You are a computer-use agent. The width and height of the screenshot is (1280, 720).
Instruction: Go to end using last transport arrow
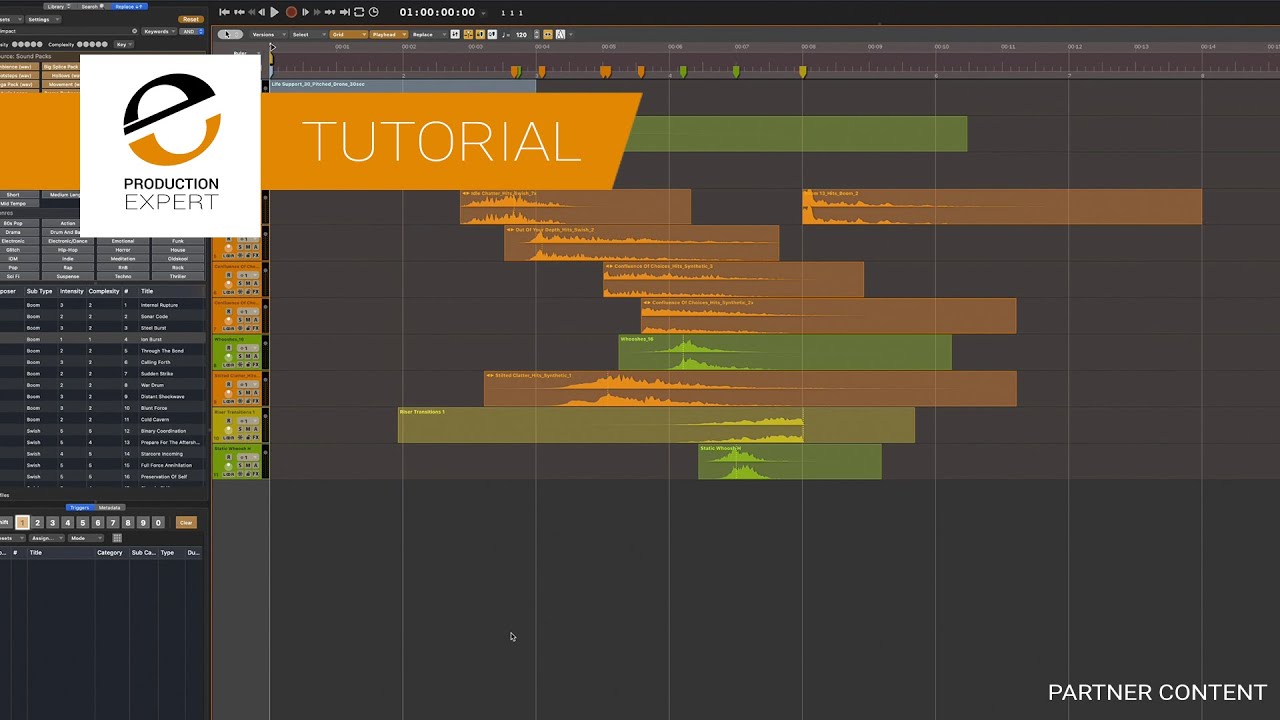coord(345,12)
